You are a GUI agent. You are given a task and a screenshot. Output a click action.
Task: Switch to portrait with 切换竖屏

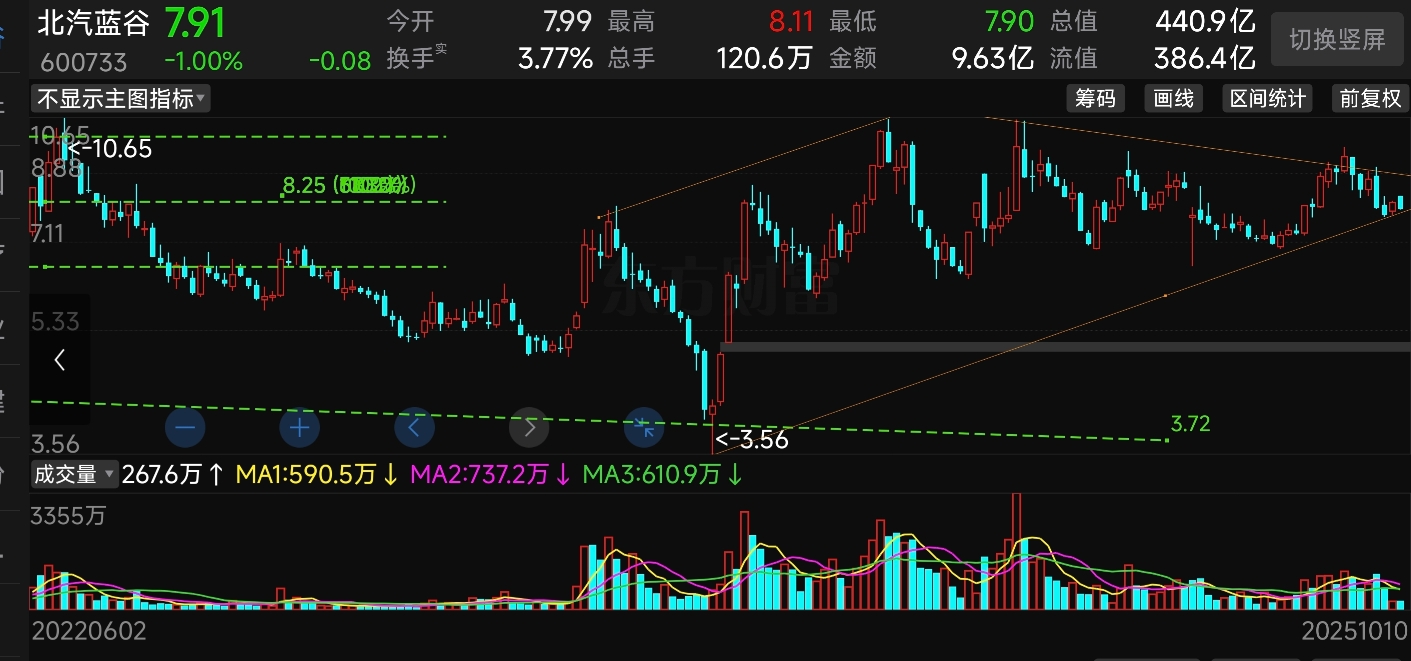point(1337,40)
